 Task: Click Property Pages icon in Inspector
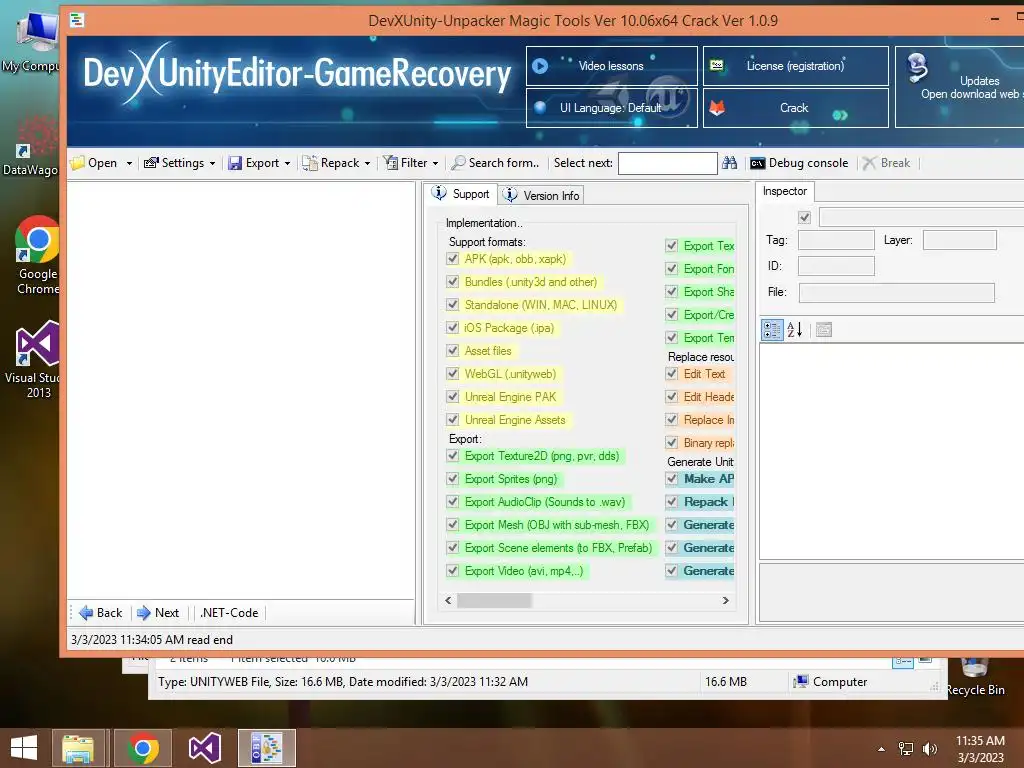[824, 330]
